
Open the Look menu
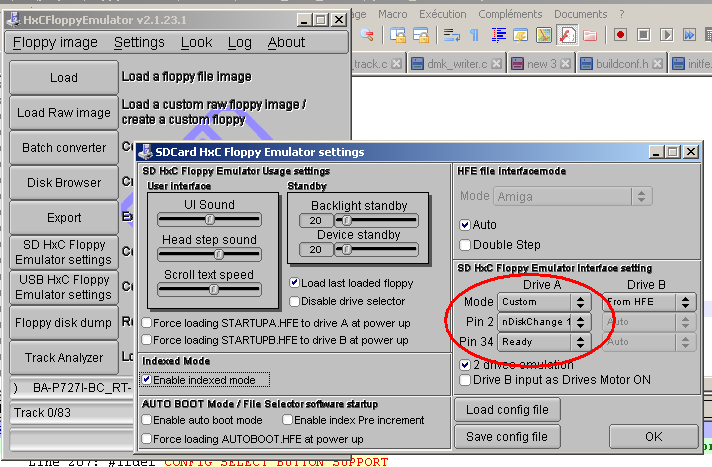(x=196, y=43)
